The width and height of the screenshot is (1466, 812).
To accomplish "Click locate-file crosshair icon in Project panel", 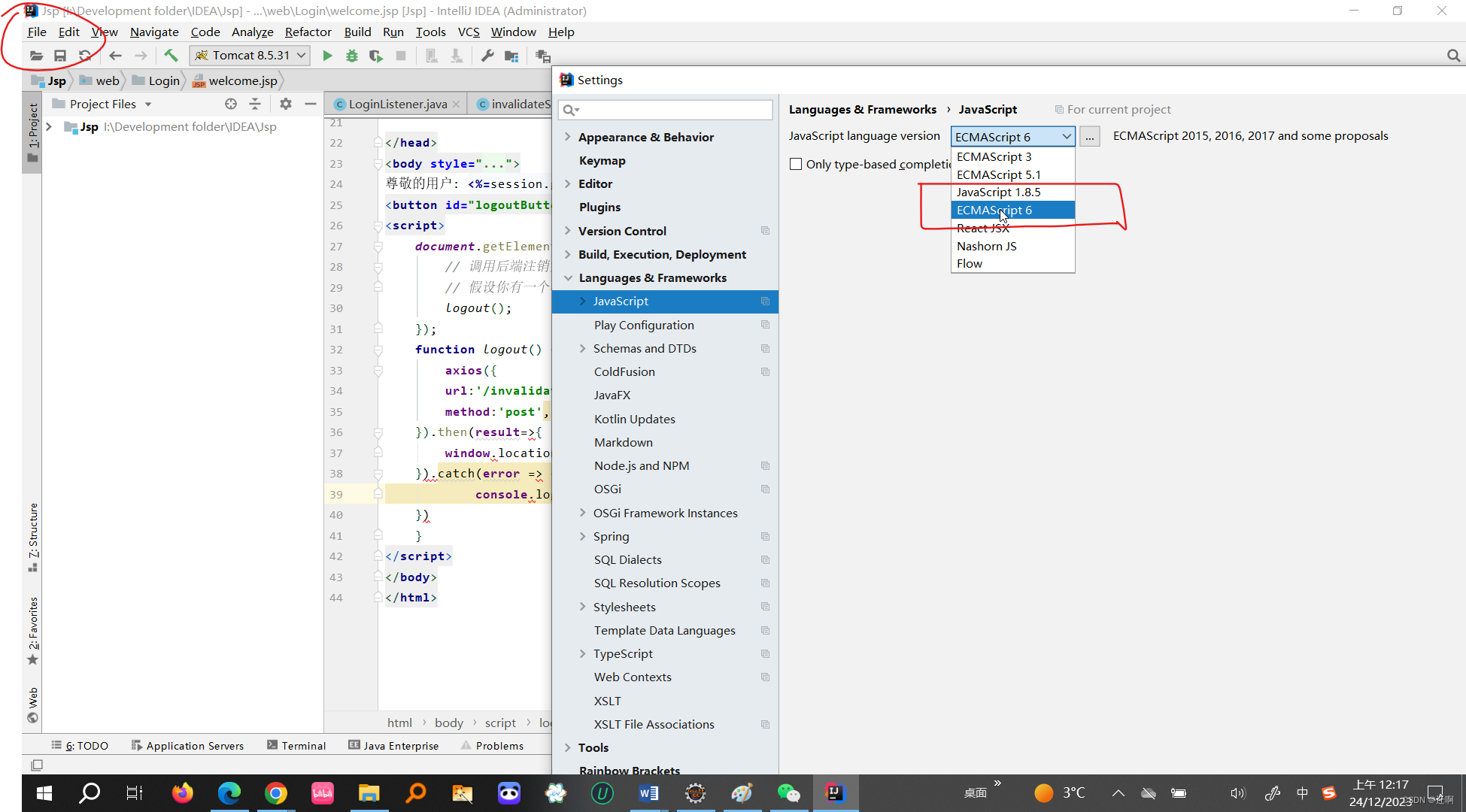I will (x=231, y=104).
